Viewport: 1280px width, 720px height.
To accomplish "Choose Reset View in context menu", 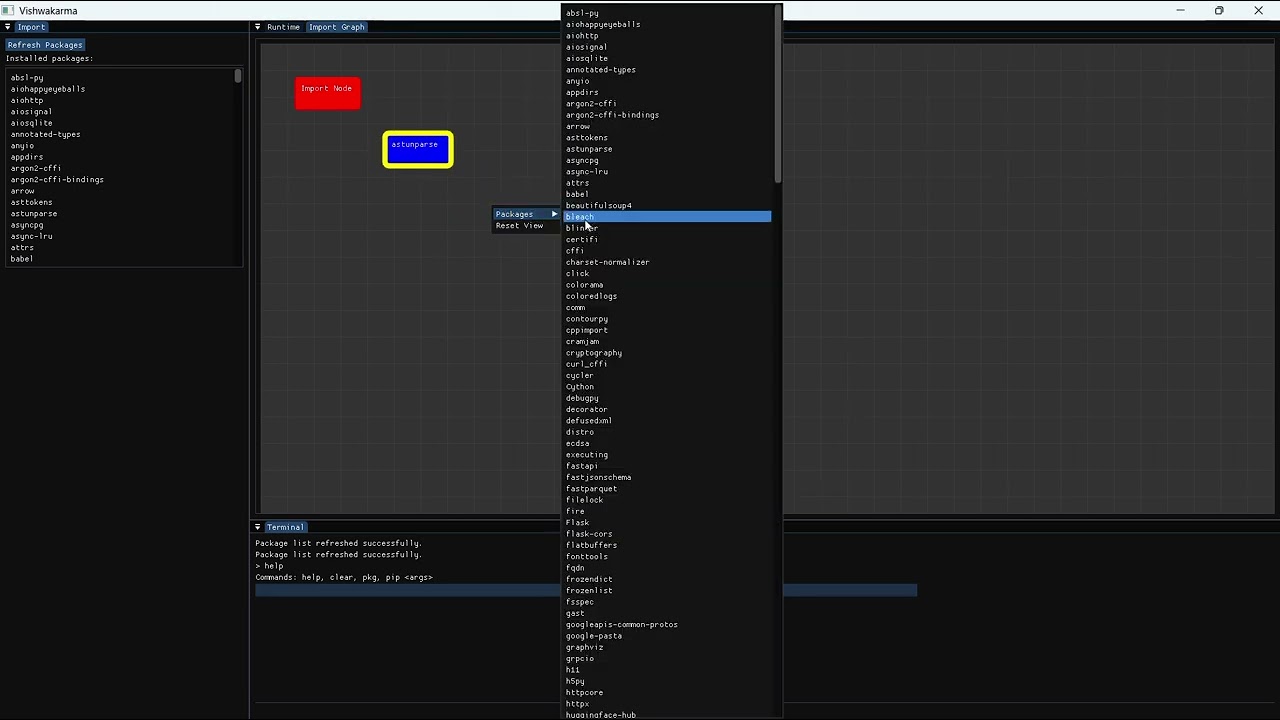I will (x=519, y=226).
